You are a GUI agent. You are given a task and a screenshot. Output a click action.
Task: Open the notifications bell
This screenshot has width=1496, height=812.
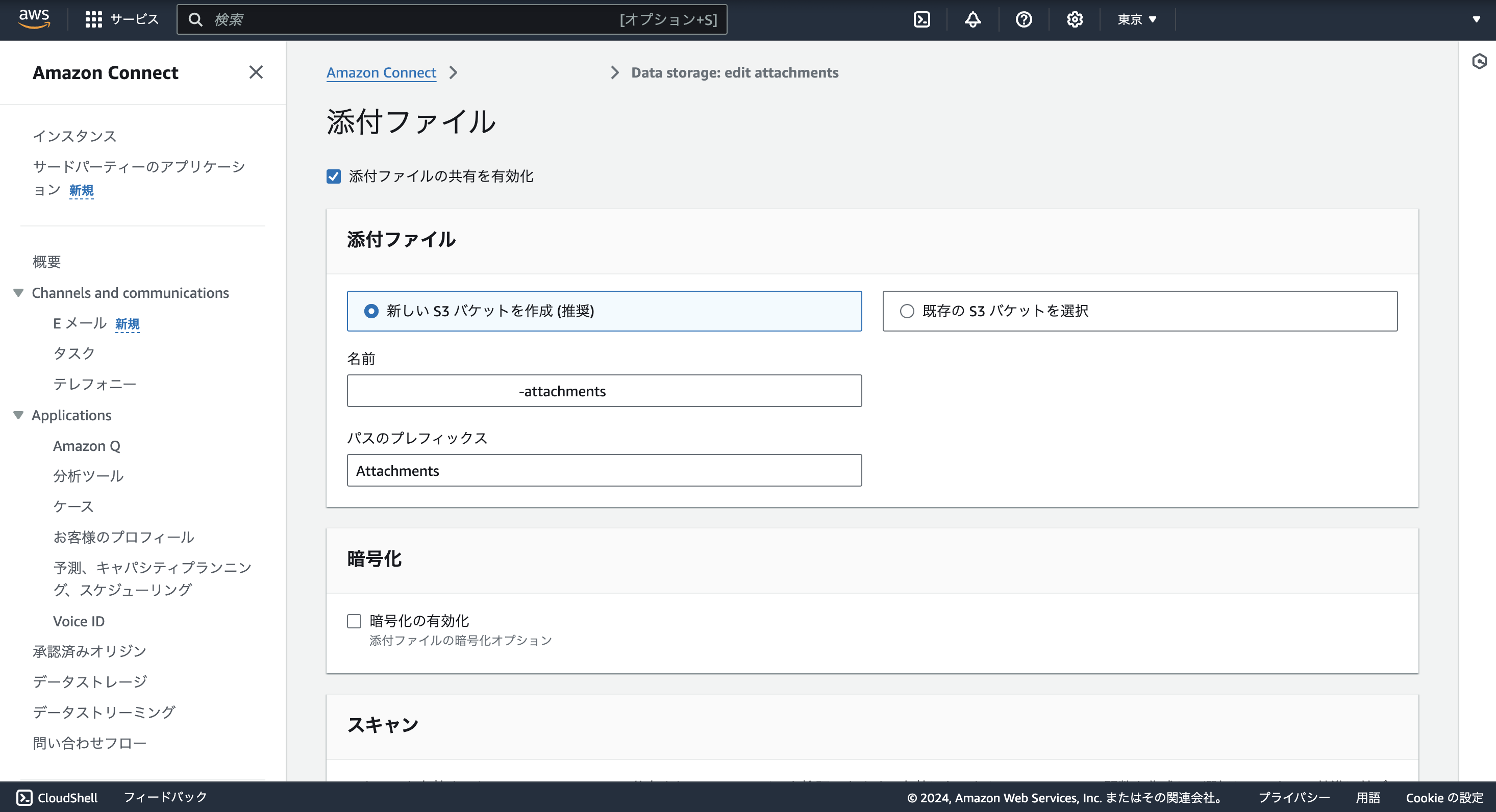pyautogui.click(x=972, y=19)
